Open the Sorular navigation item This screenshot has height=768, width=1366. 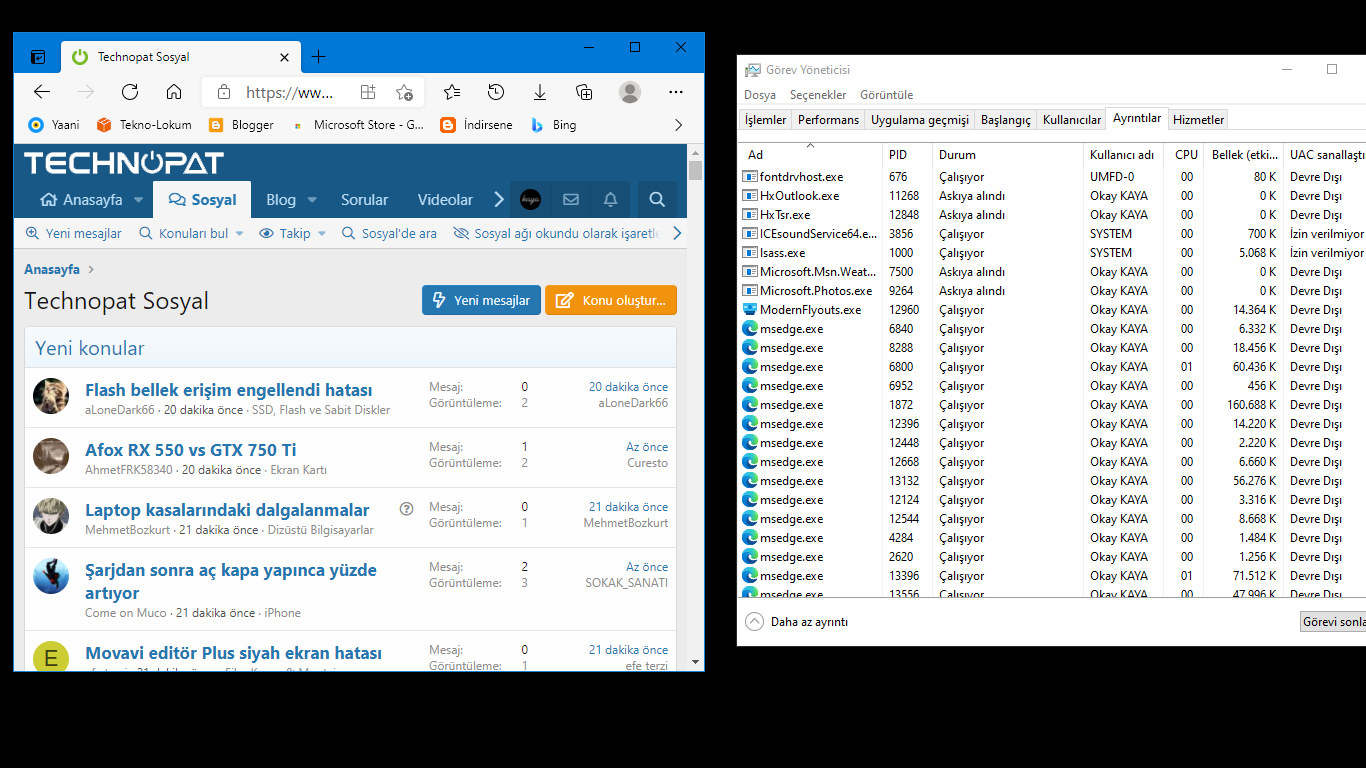(364, 200)
